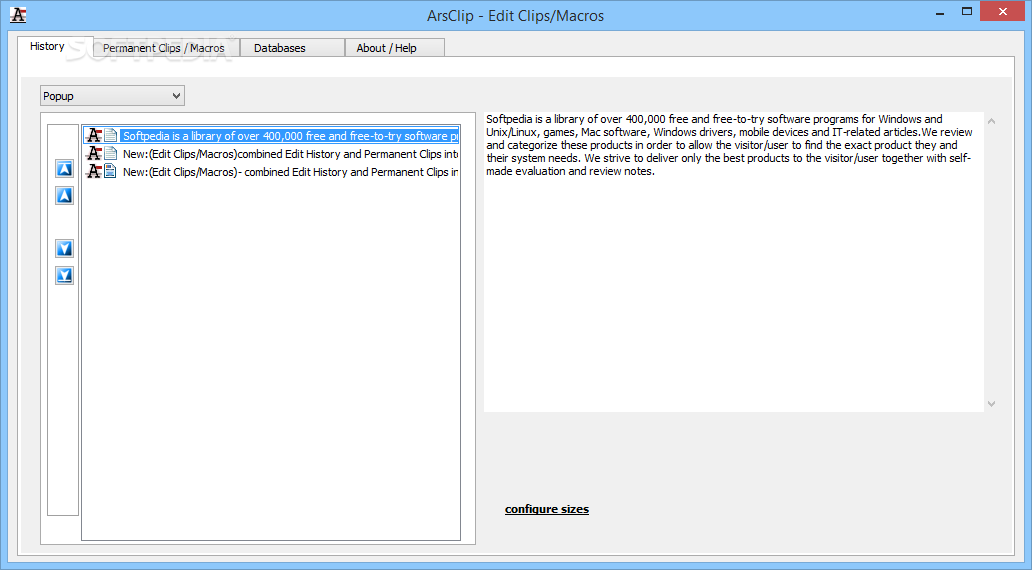
Task: Select clip 'Softpedia is a library of over 400,000'
Action: 290,136
